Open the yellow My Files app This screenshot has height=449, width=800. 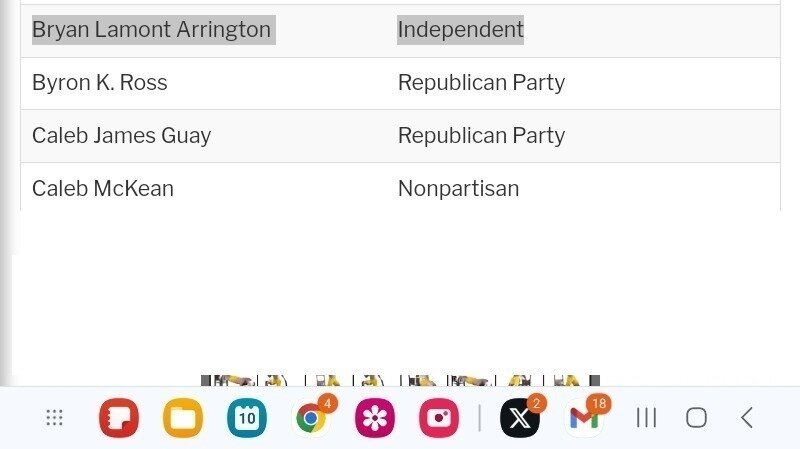point(183,418)
